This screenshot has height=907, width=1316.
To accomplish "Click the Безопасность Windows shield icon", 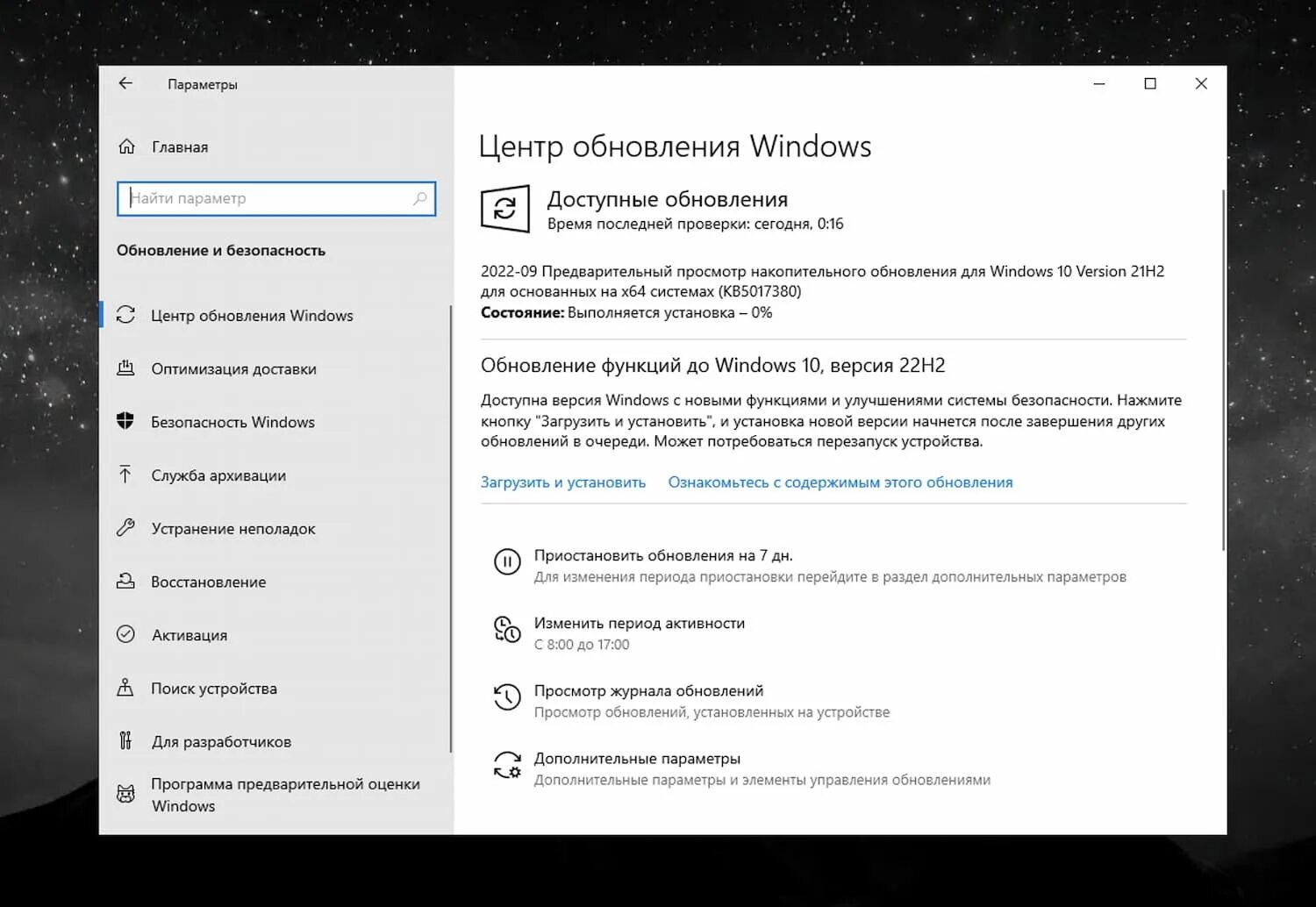I will click(x=125, y=421).
